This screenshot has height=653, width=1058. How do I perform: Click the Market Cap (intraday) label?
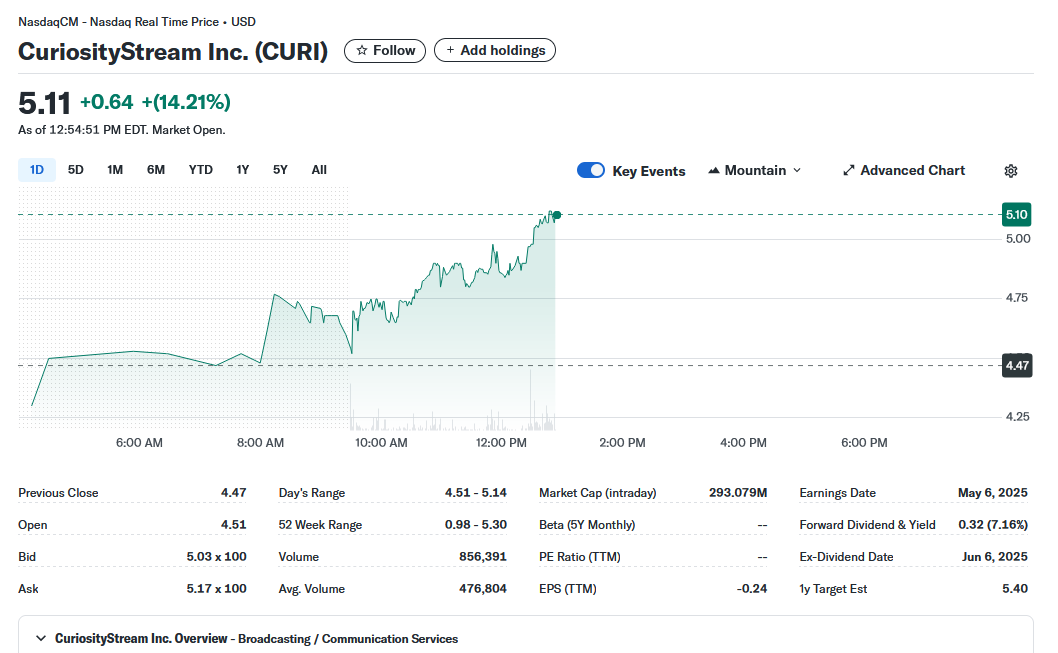tap(598, 493)
